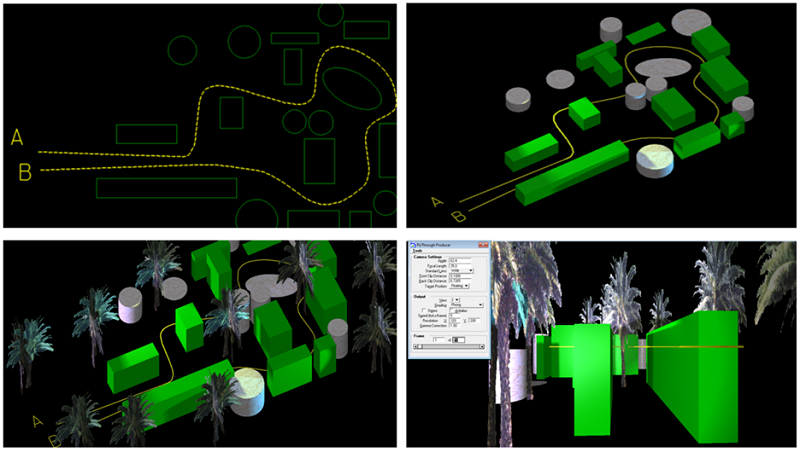The height and width of the screenshot is (452, 800).
Task: Toggle the Antialias checkbox
Action: click(451, 311)
